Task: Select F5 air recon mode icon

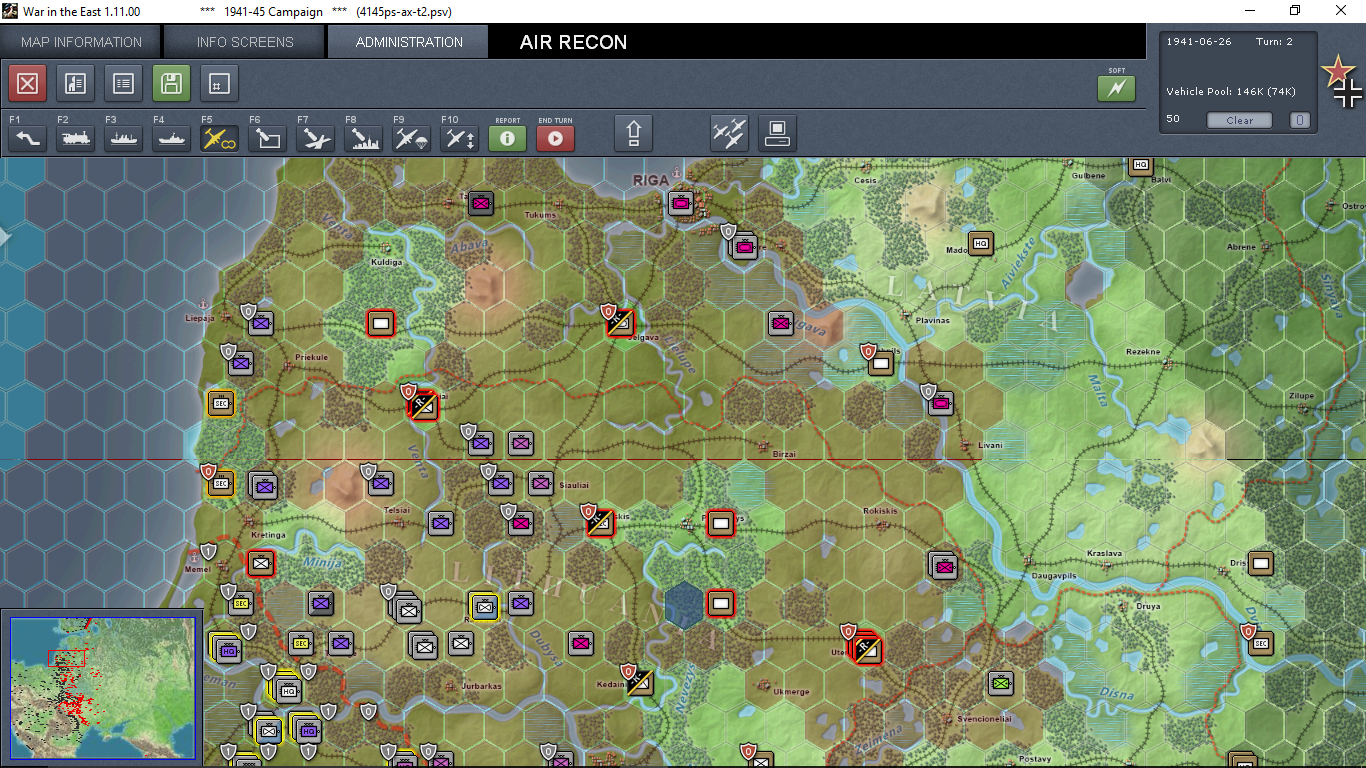Action: point(219,138)
